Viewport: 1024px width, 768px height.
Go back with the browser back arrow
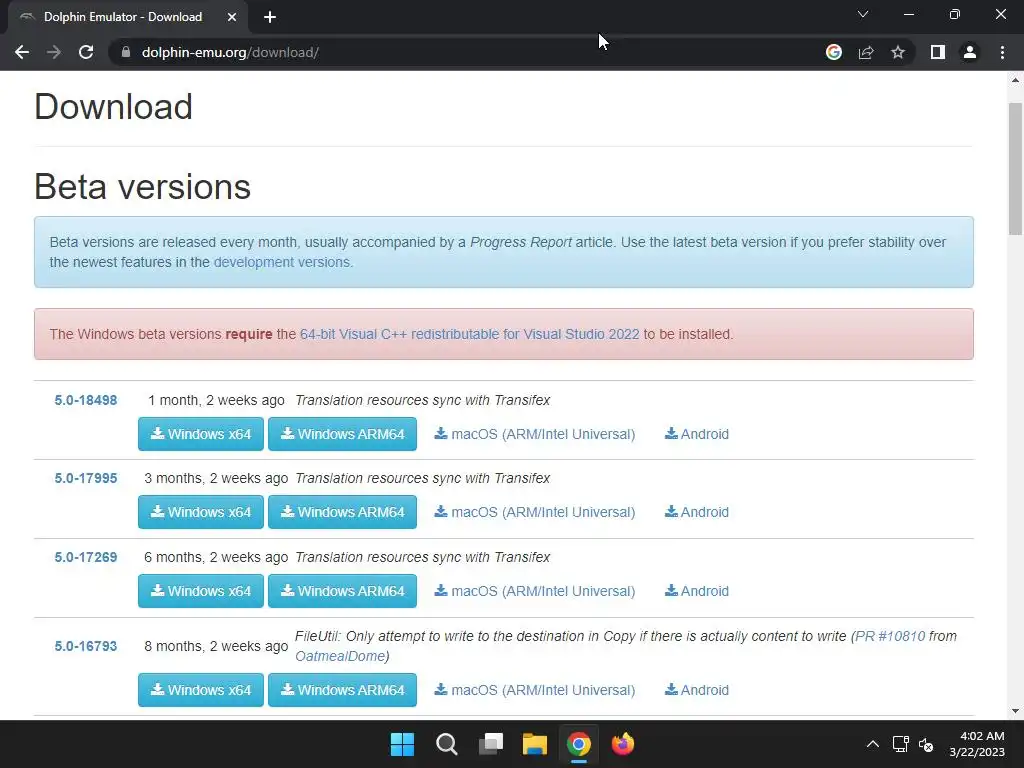[x=22, y=52]
